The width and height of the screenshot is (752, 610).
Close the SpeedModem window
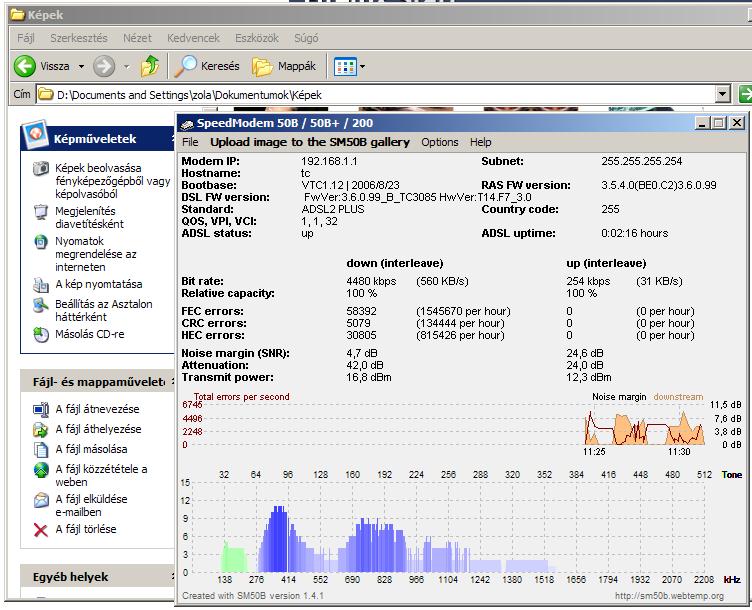737,123
